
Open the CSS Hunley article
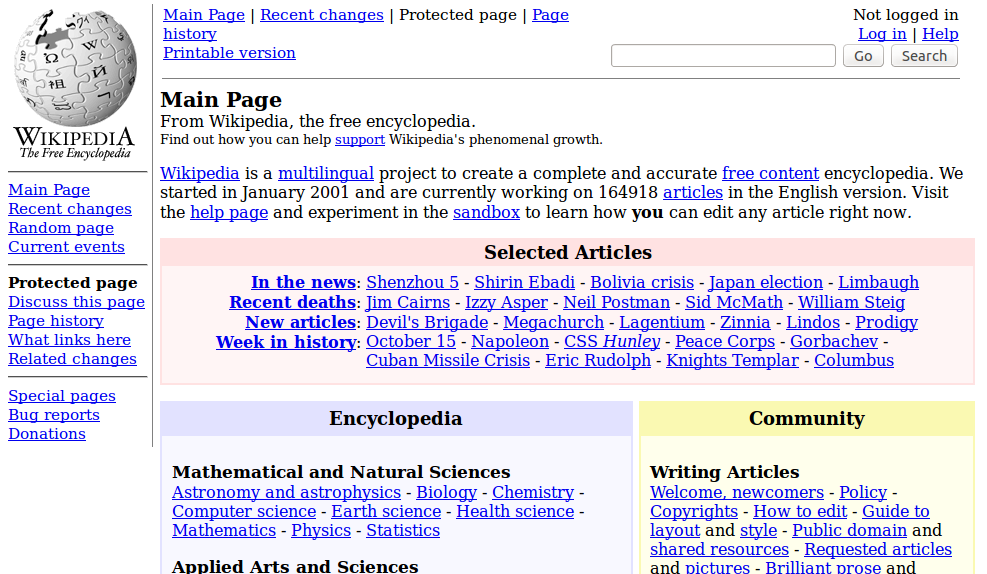(x=612, y=342)
